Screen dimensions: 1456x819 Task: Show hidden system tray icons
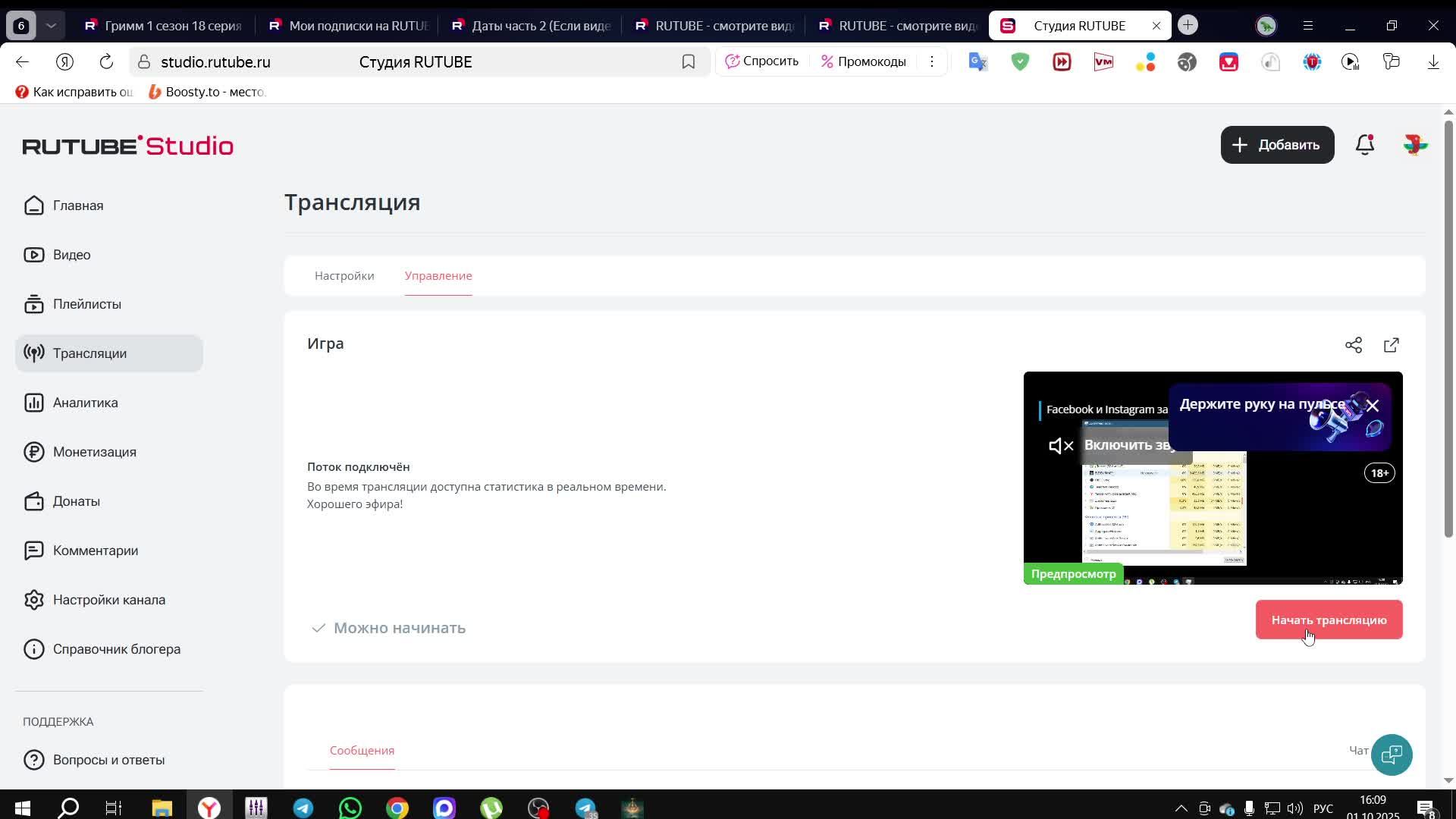point(1181,808)
